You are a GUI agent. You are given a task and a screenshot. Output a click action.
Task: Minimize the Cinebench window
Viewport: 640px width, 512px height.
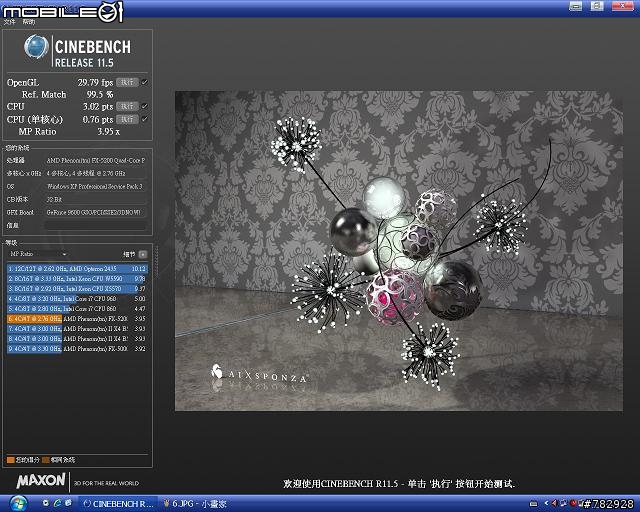coord(576,6)
